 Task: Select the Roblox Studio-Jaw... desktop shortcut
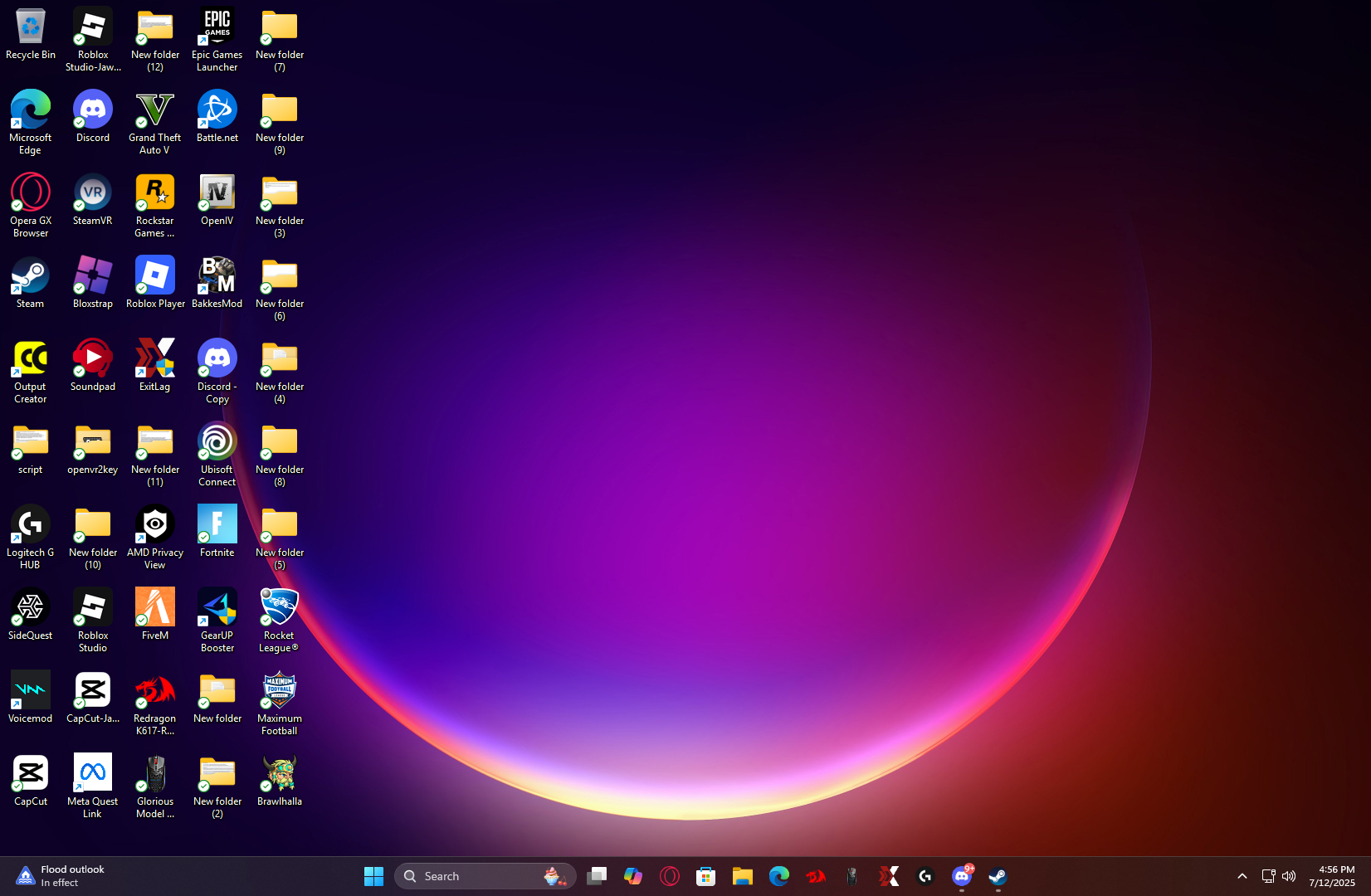[x=93, y=40]
